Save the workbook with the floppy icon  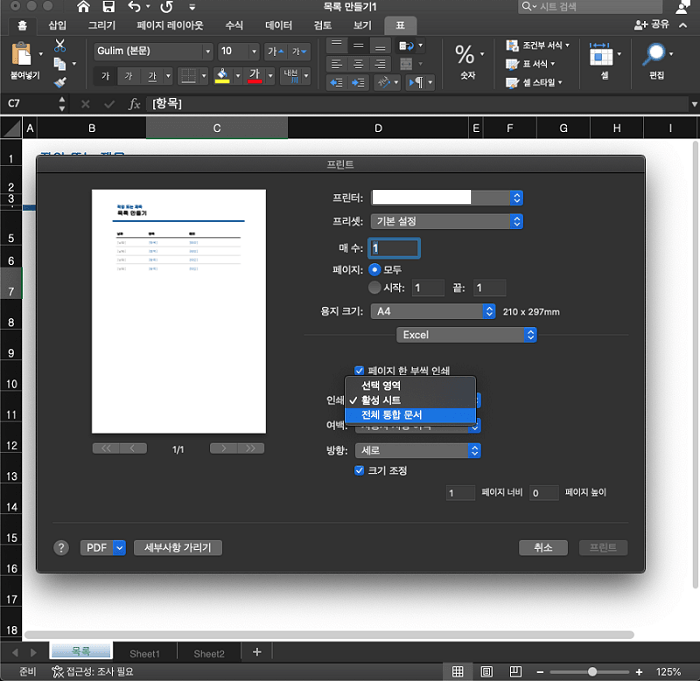point(108,7)
